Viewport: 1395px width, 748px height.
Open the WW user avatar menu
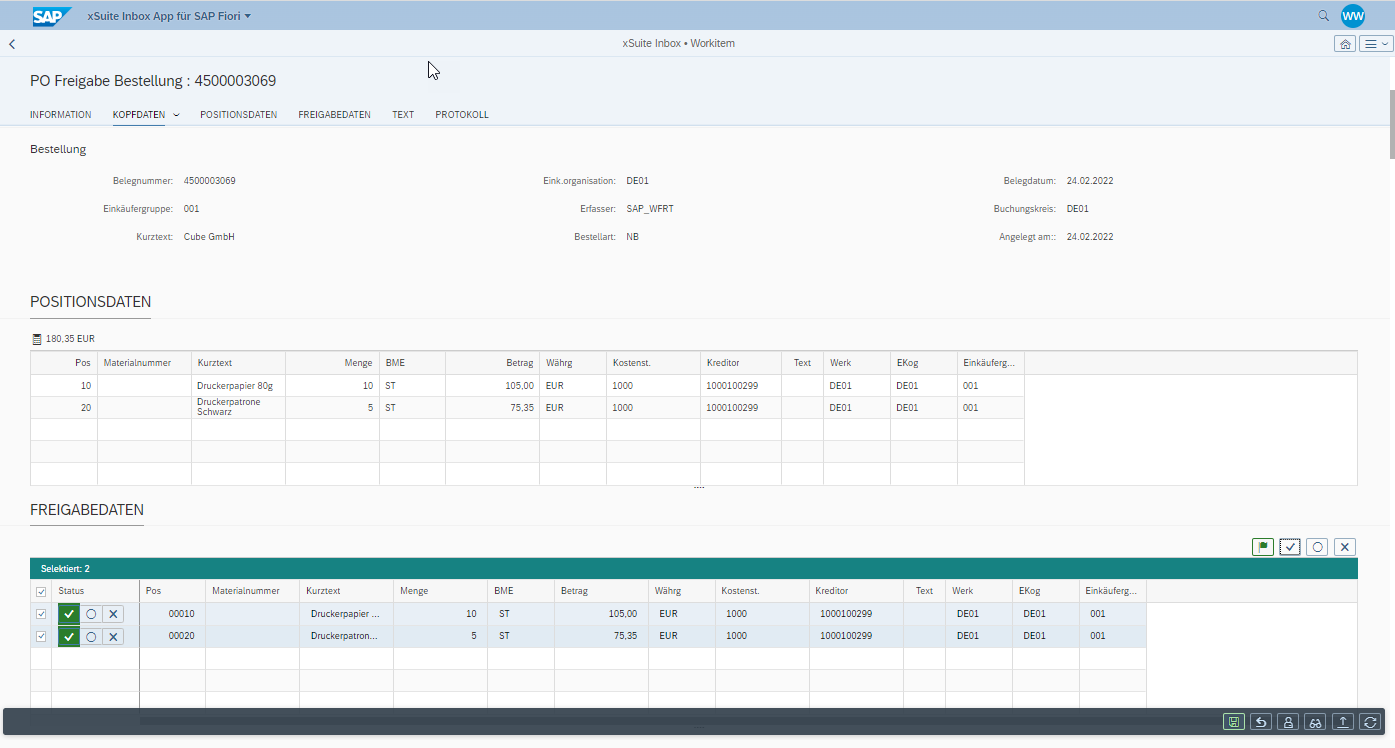1353,16
